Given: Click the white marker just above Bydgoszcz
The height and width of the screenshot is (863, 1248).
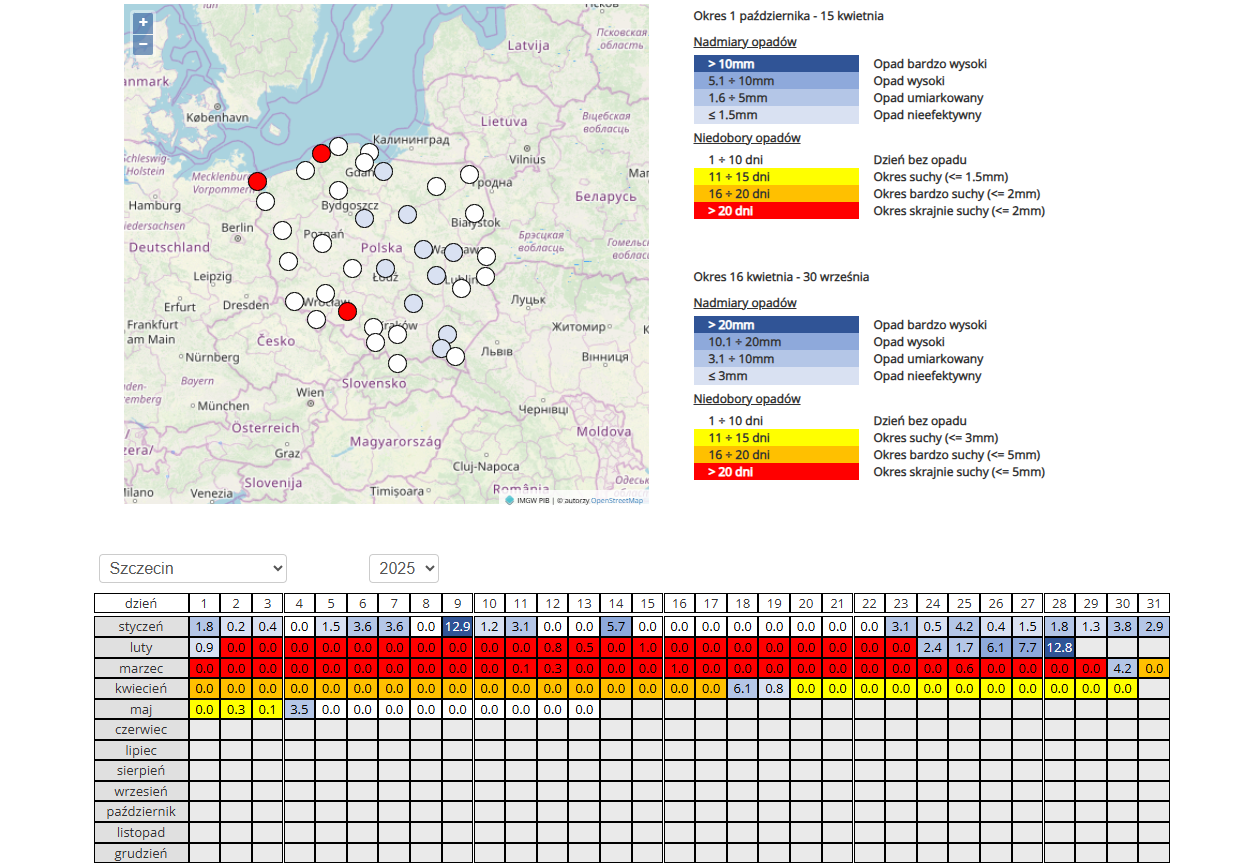Looking at the screenshot, I should click(338, 190).
